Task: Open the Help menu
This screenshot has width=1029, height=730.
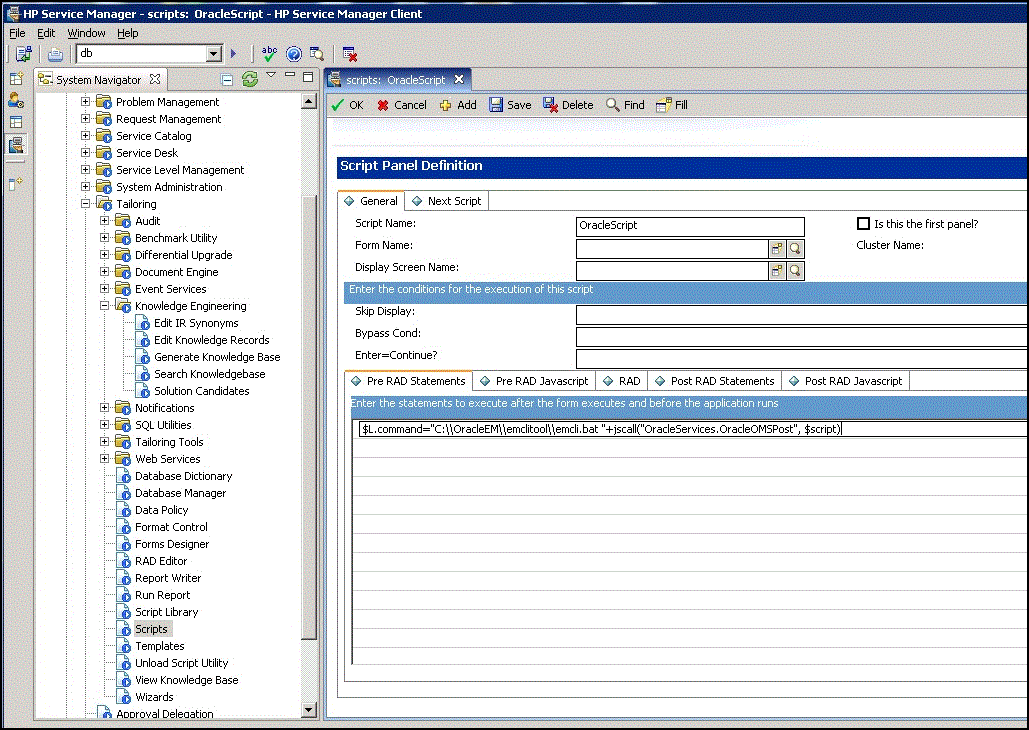Action: (128, 33)
